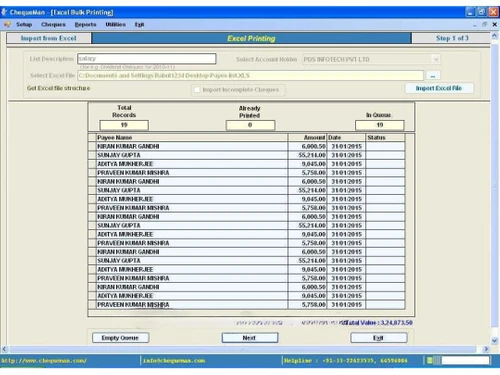500x375 pixels.
Task: Click the Already Printed count field
Action: coord(250,125)
